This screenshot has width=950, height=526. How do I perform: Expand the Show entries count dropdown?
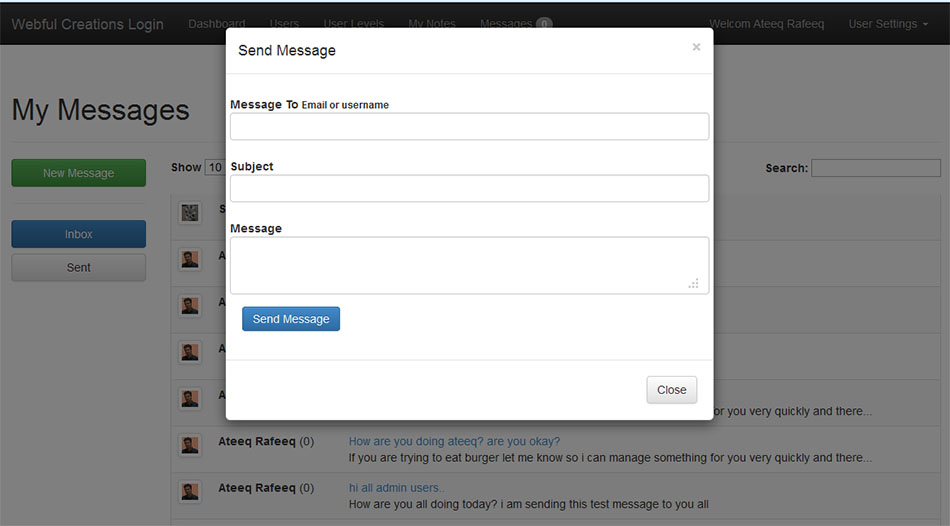[x=215, y=168]
